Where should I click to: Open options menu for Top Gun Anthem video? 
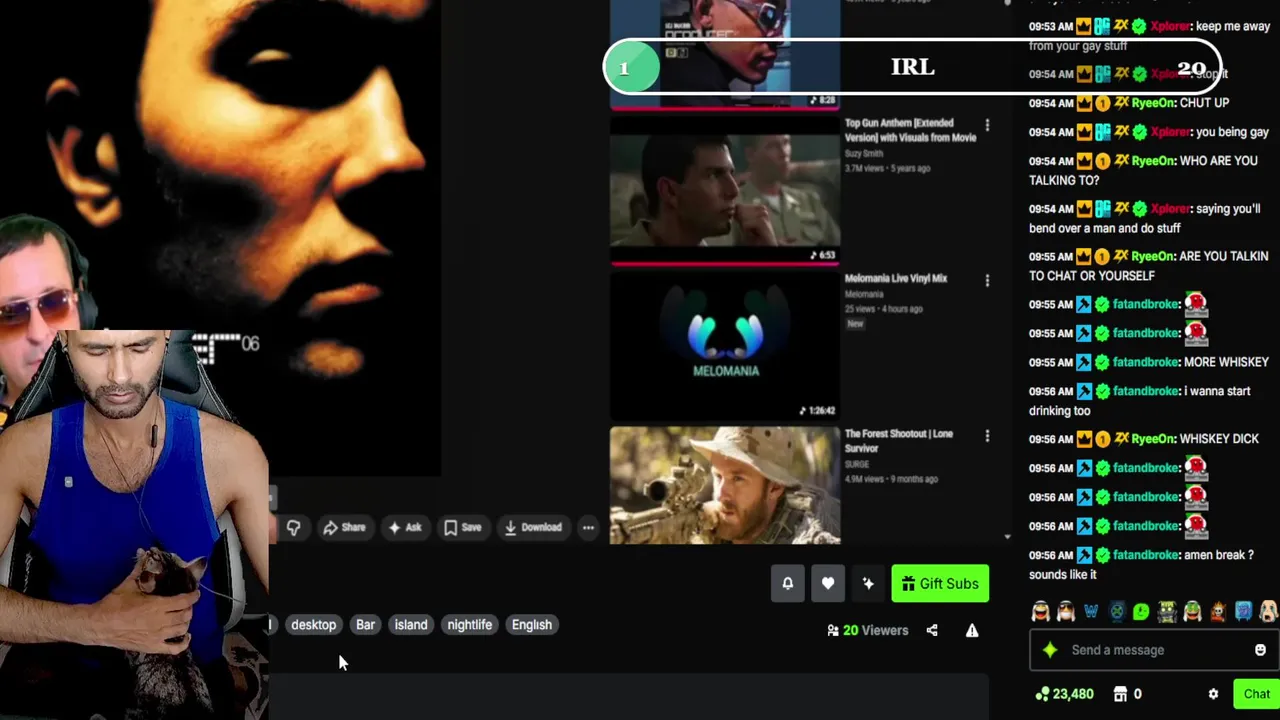click(987, 125)
